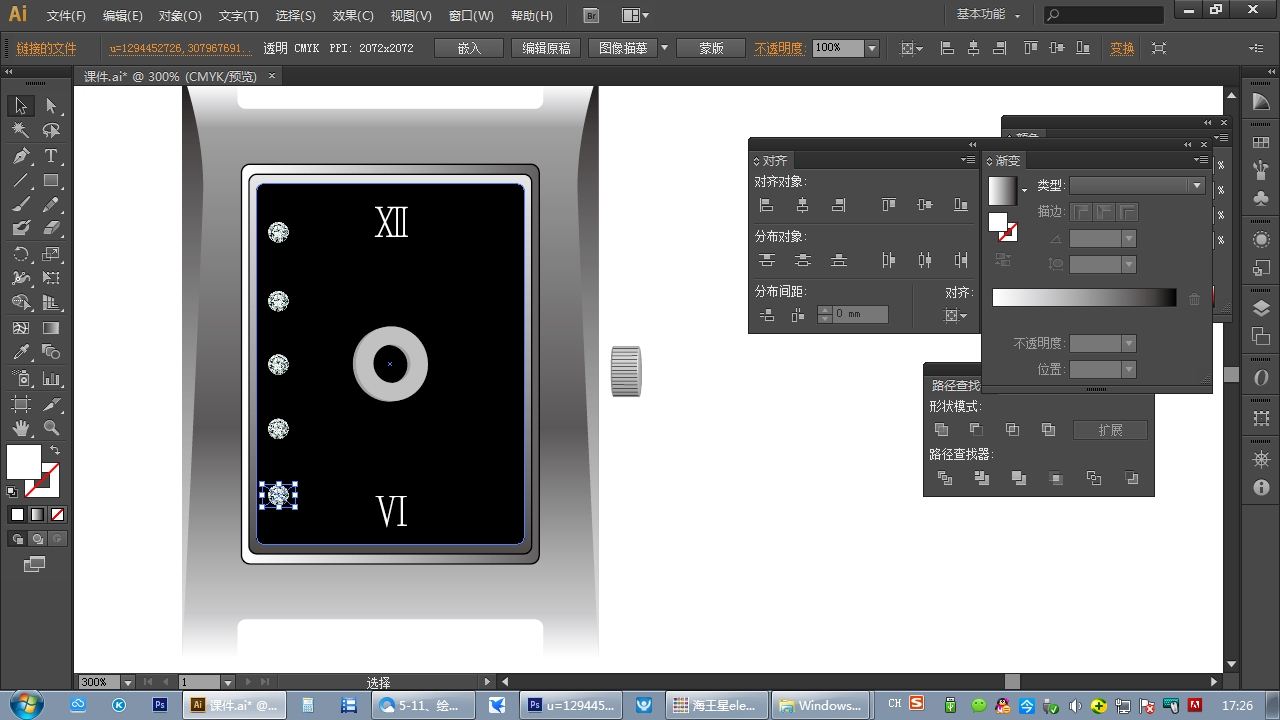
Task: Click the Unite shape mode in Pathfinder
Action: coord(941,430)
